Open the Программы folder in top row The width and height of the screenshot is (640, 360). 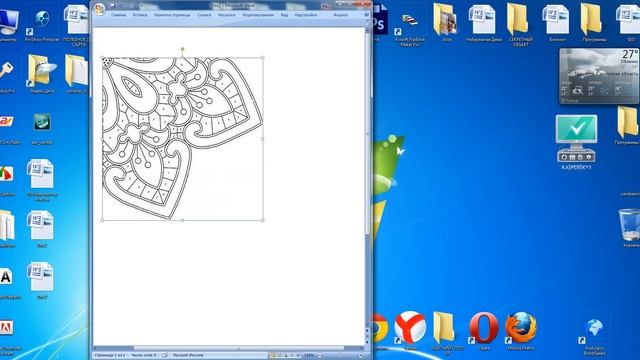(593, 22)
